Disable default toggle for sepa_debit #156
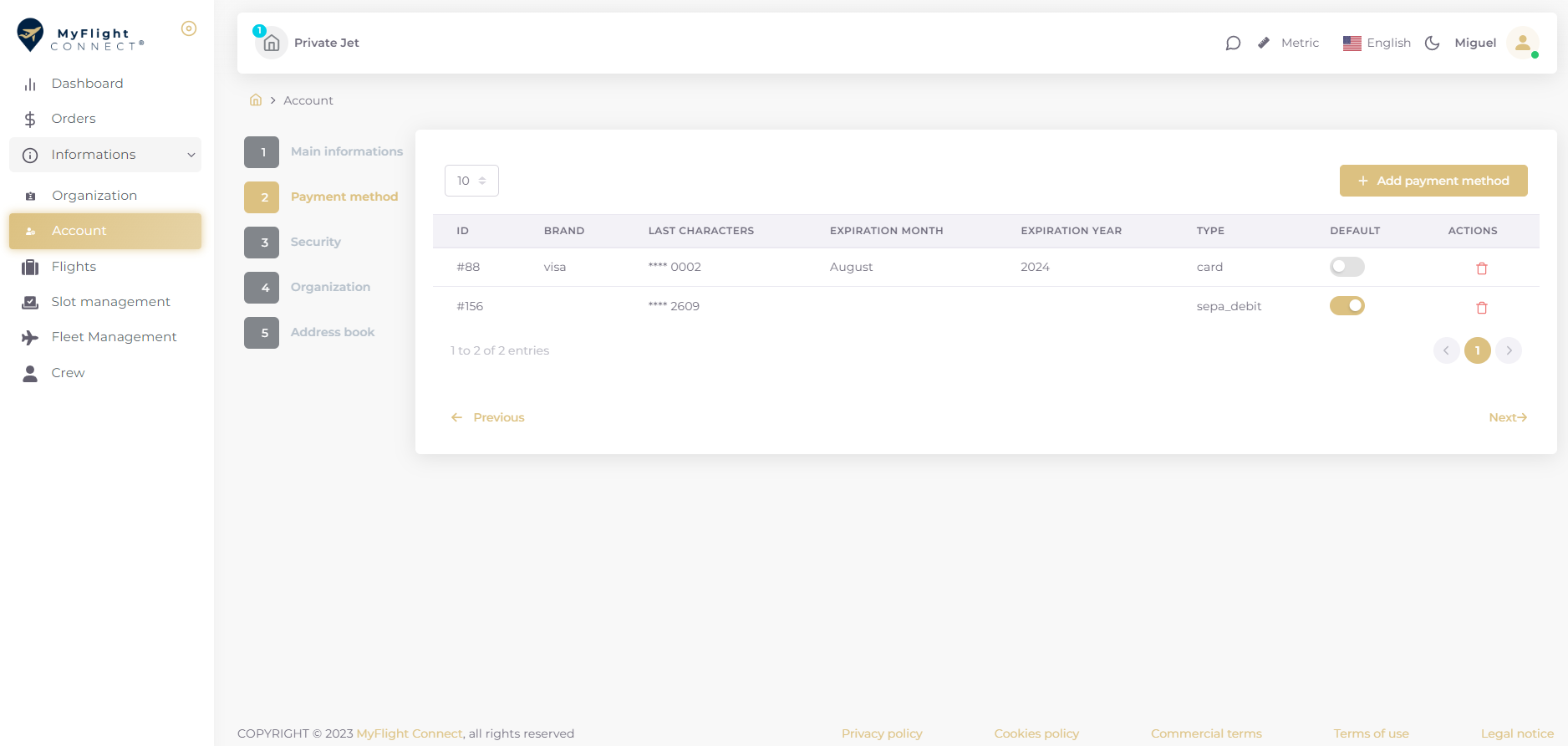1568x746 pixels. 1347,306
